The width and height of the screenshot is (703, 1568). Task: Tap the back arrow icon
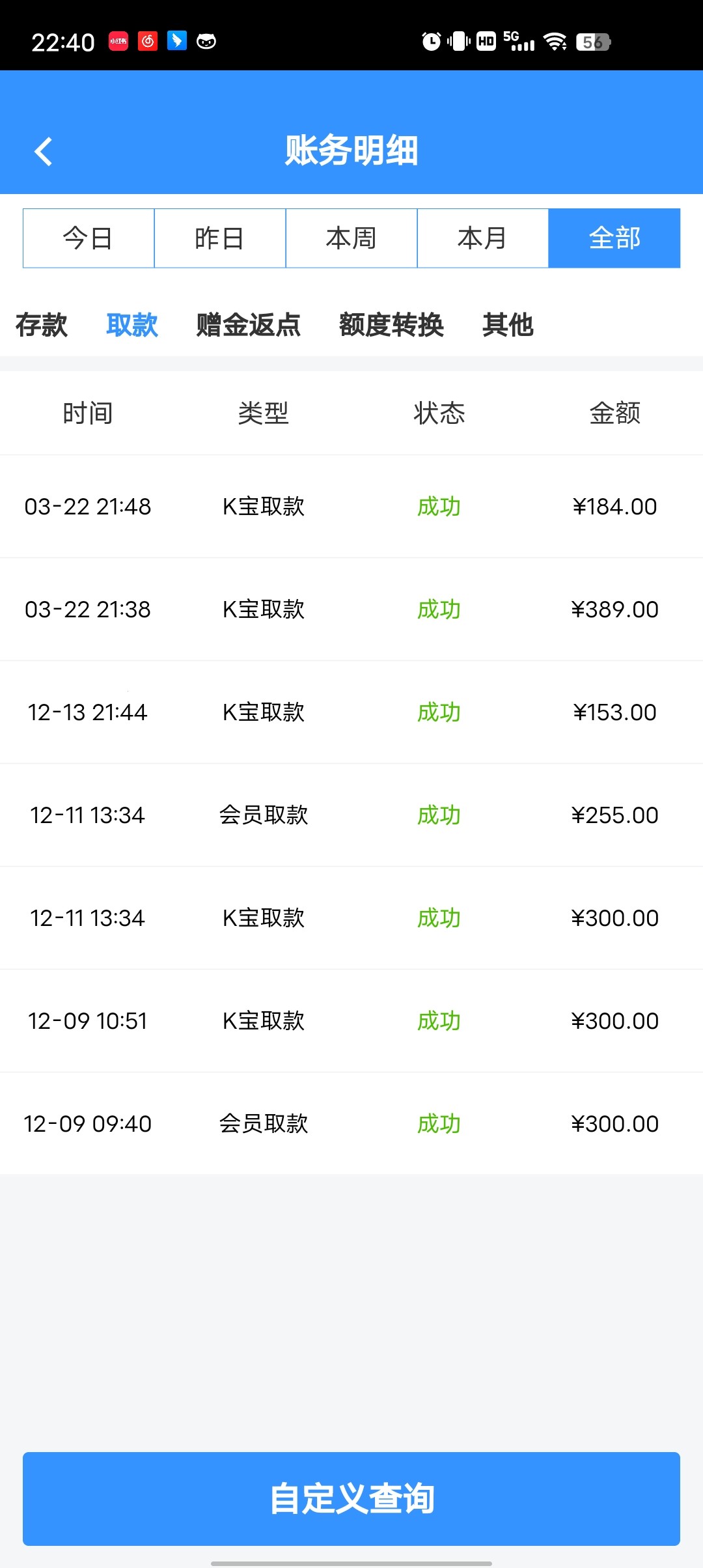click(43, 152)
